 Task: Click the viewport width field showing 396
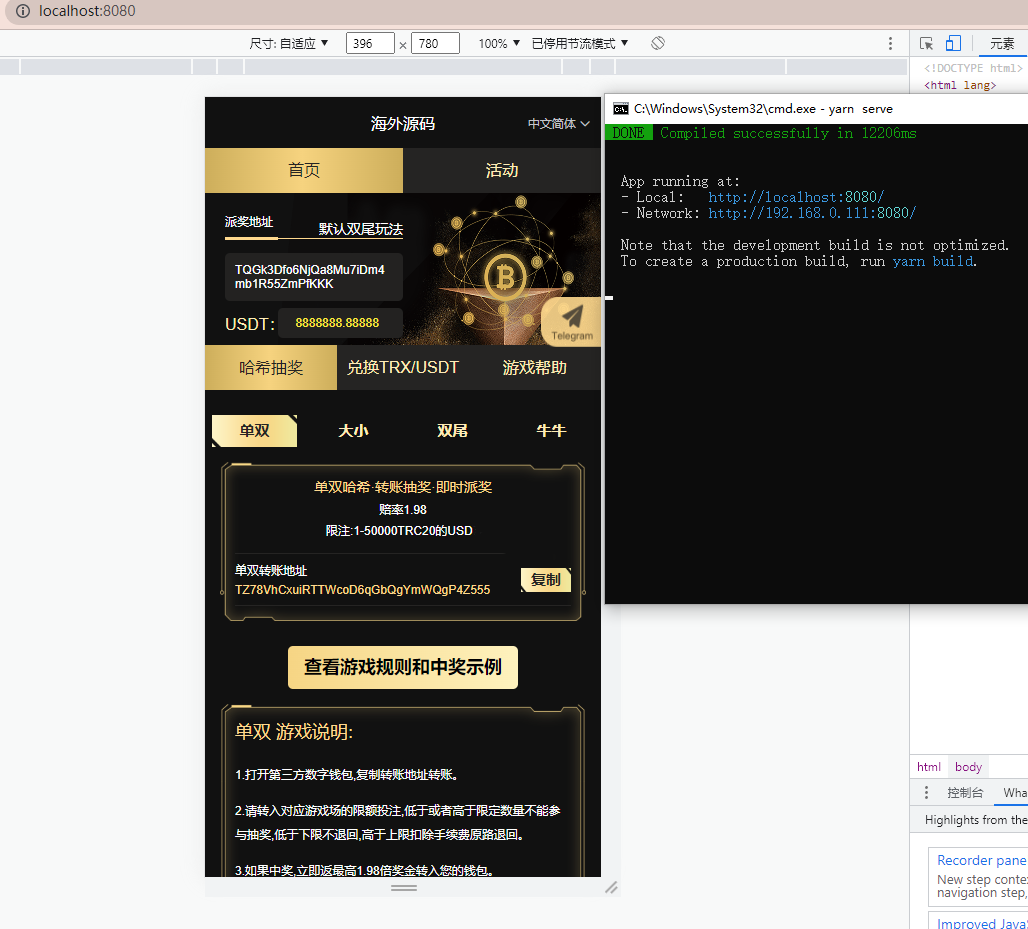pos(369,43)
